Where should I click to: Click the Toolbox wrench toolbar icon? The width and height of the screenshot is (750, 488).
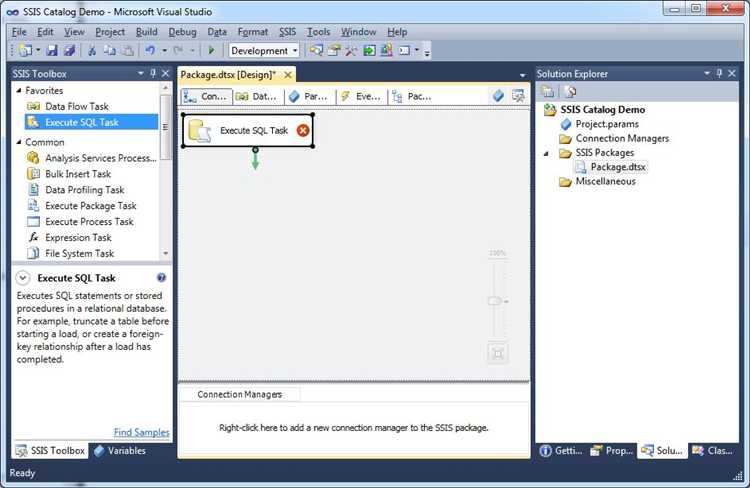tap(351, 50)
